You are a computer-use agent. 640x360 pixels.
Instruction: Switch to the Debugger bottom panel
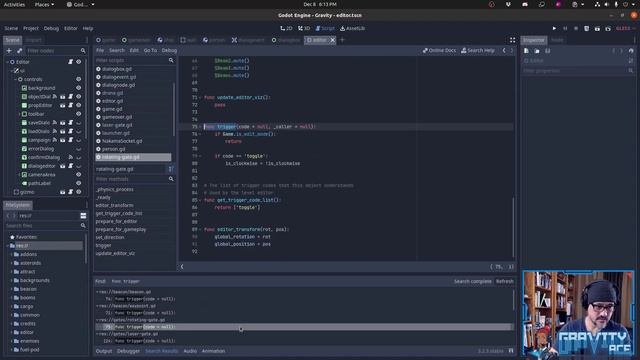[x=128, y=351]
